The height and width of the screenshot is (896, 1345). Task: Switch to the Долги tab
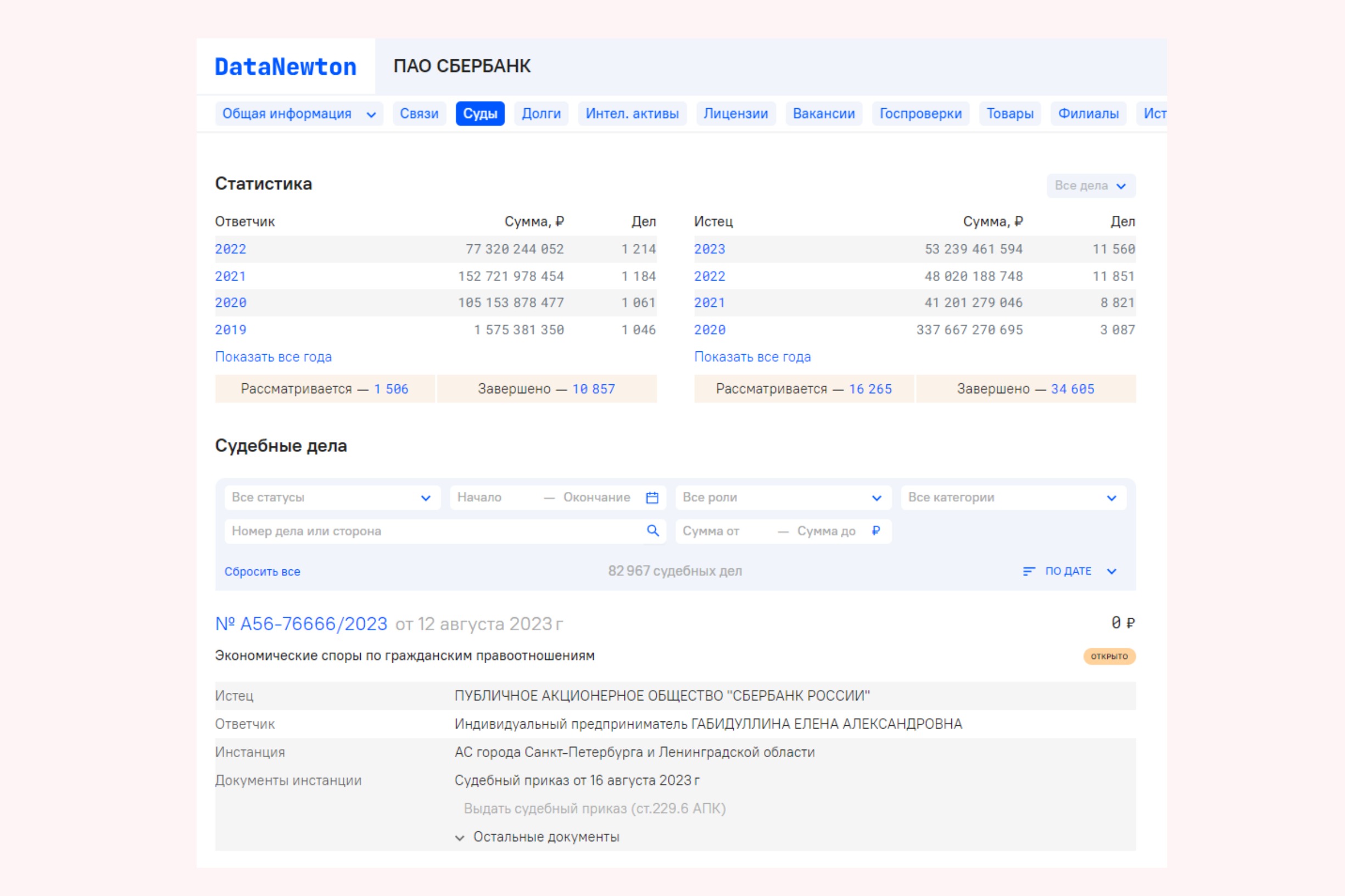[541, 114]
